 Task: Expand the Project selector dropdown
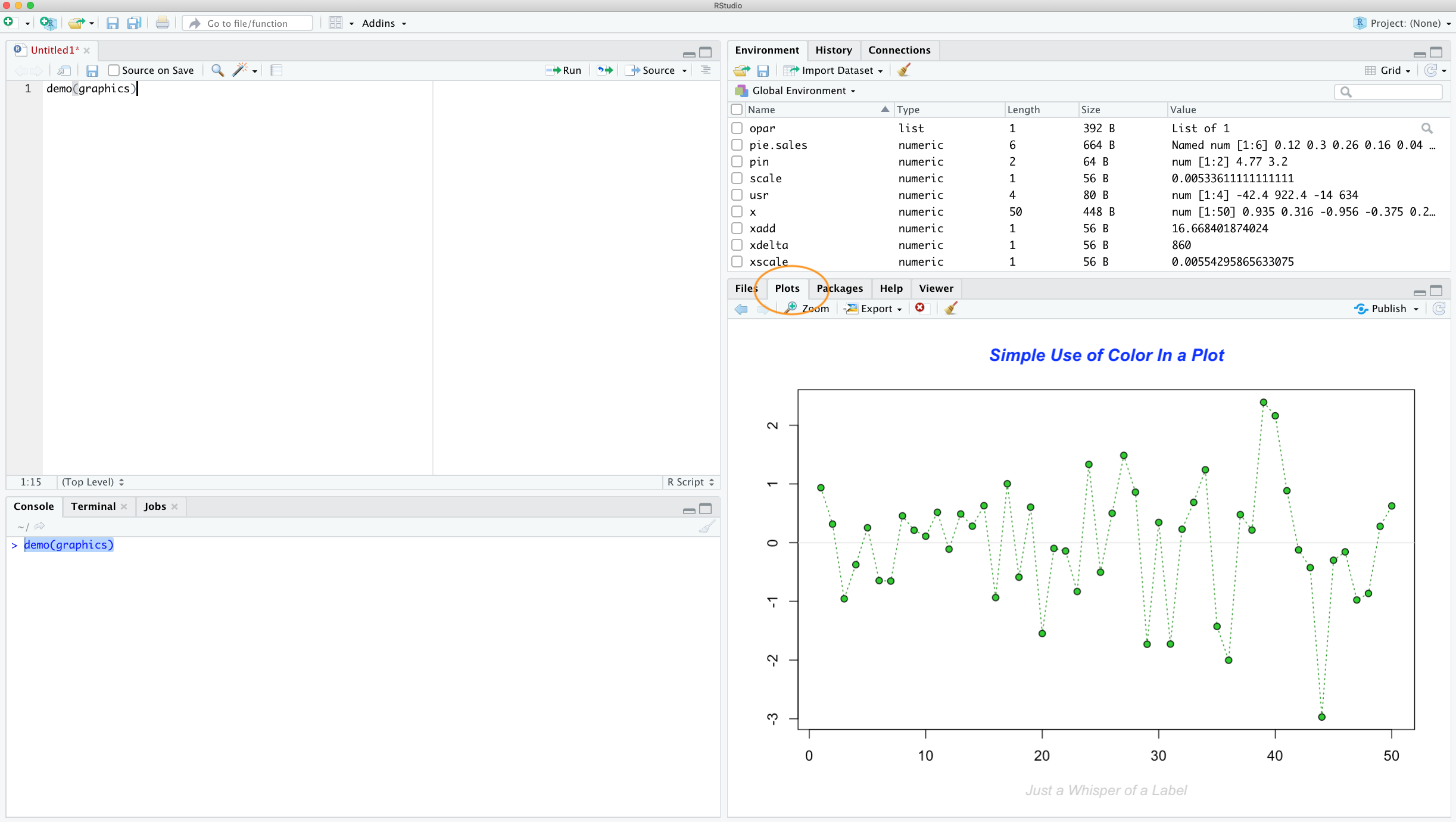1448,22
